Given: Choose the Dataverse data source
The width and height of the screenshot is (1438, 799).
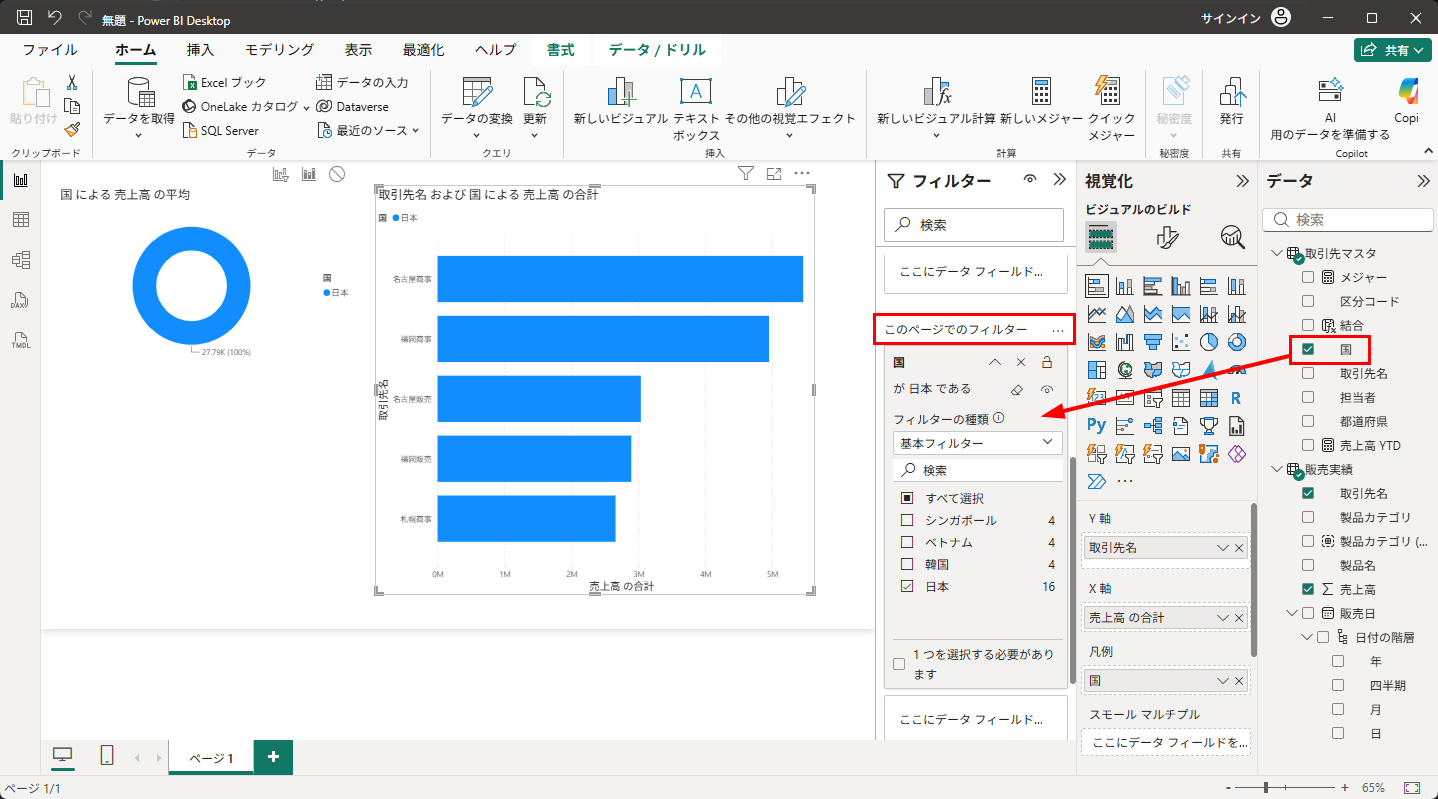Looking at the screenshot, I should coord(352,106).
